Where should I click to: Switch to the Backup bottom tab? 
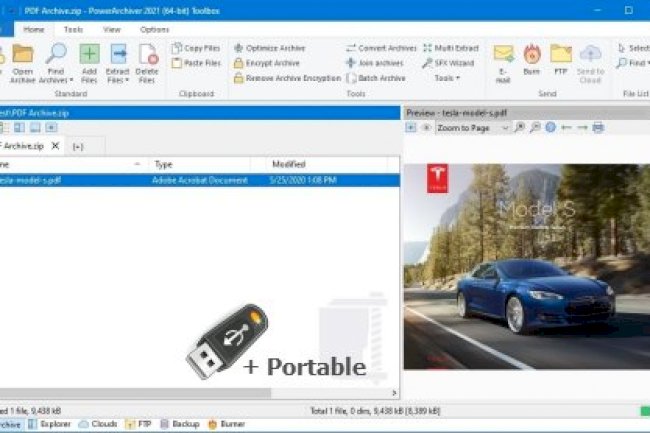point(180,424)
